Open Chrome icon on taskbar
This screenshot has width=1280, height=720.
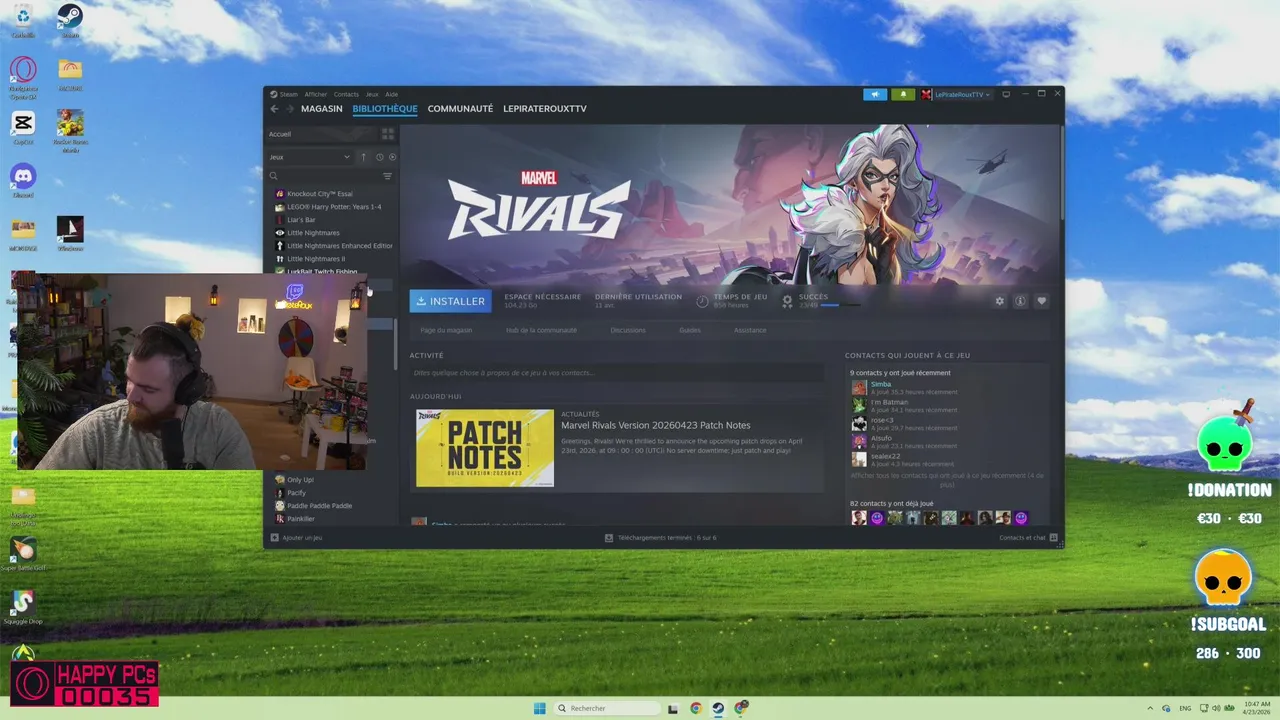point(696,708)
